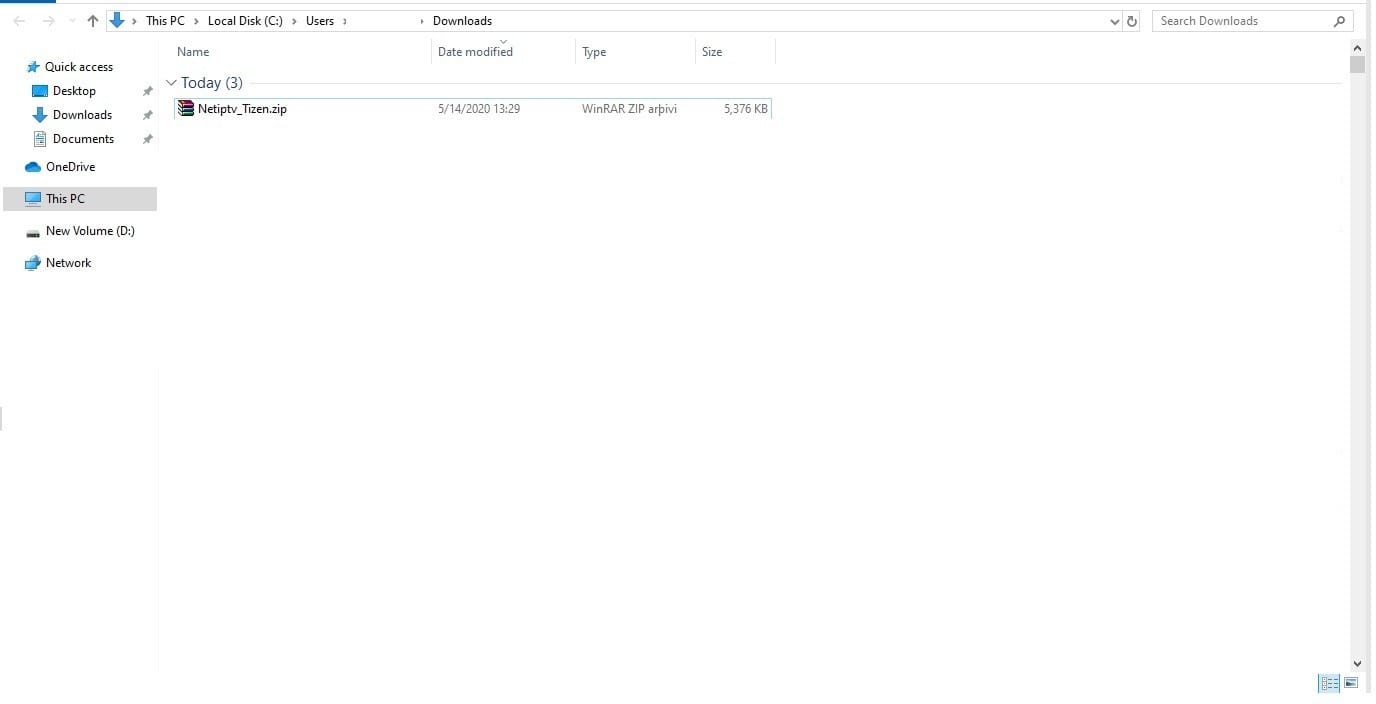
Task: Open the Netiptv_Tizen.zip WinRAR file icon
Action: click(x=186, y=108)
